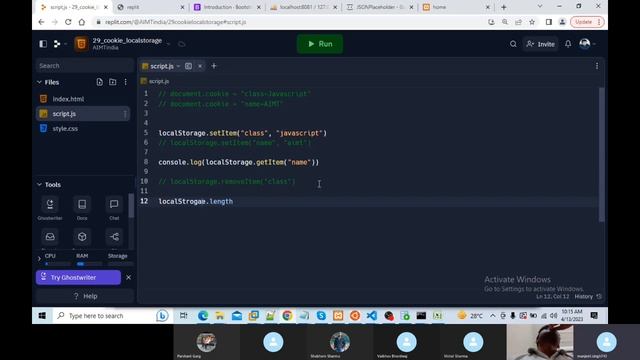Click line 5 localStorage.setItem code
The width and height of the screenshot is (640, 360).
[x=242, y=133]
